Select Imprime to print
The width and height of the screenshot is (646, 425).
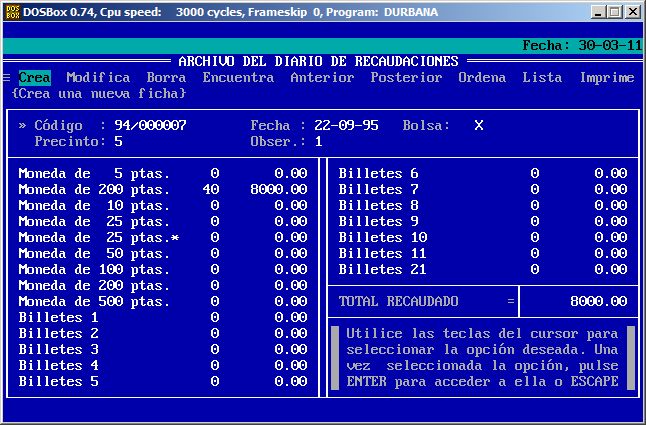[x=606, y=77]
